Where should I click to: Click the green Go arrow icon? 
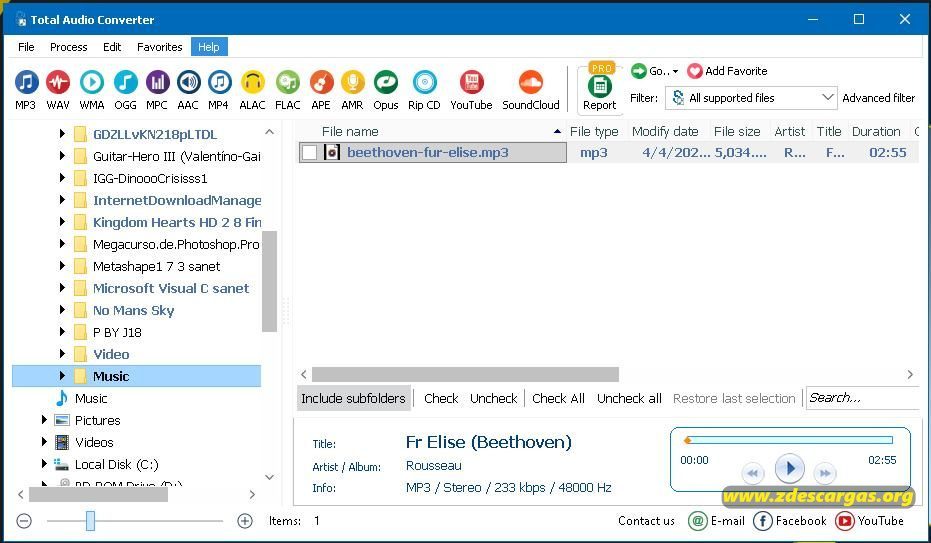click(638, 71)
